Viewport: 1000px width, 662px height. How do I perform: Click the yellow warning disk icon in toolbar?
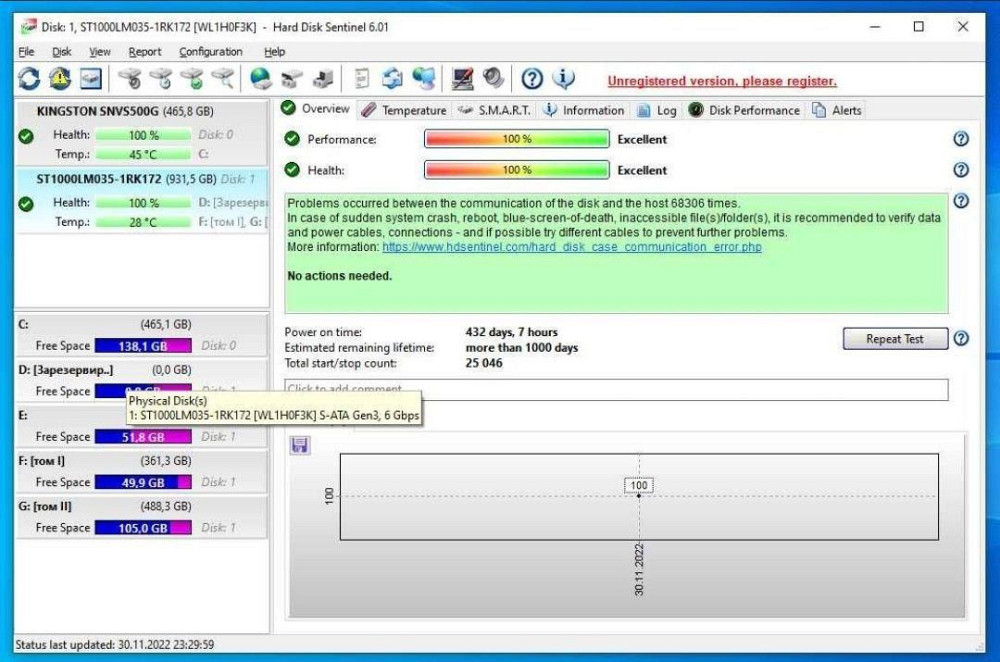pyautogui.click(x=60, y=78)
